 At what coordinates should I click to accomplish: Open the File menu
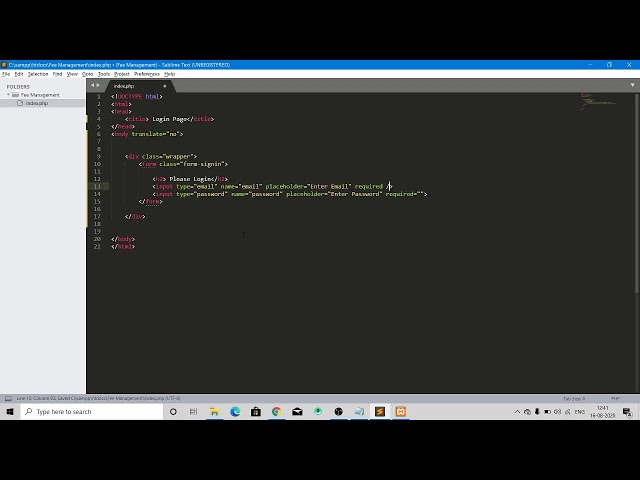(x=6, y=74)
